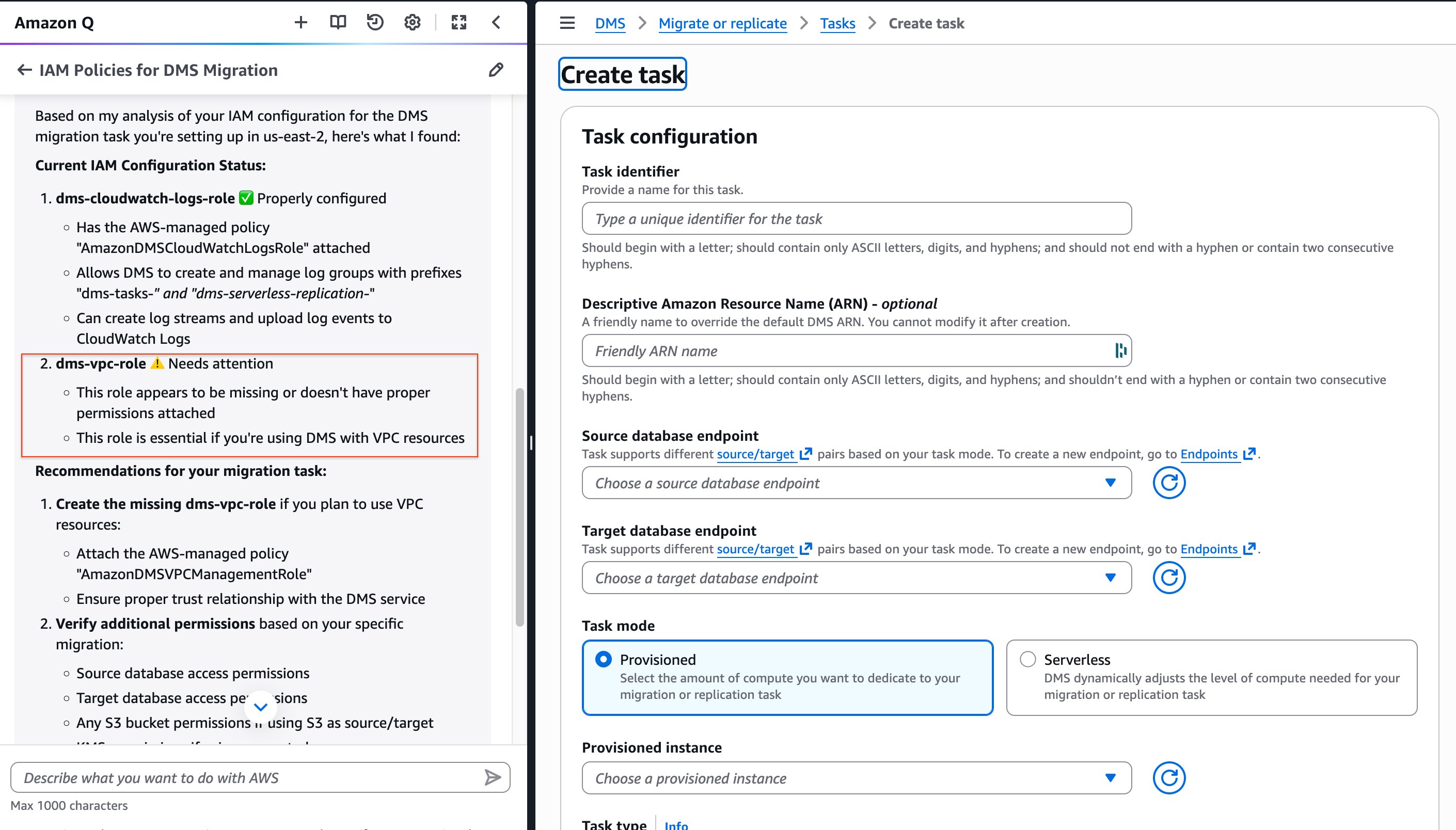Open Migrate or replicate breadcrumb
Viewport: 1456px width, 830px height.
tap(722, 23)
